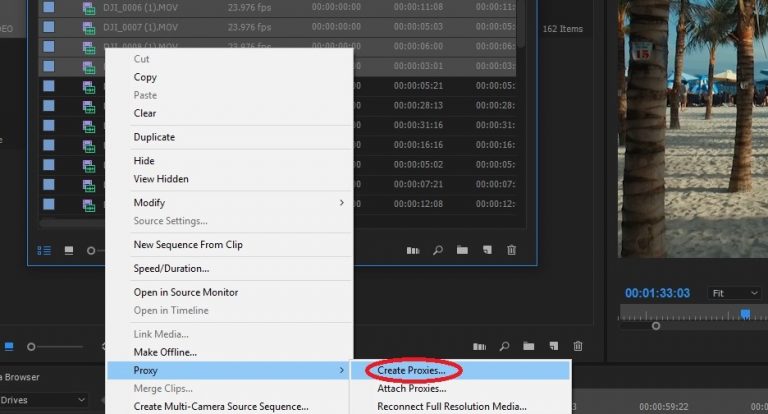The image size is (768, 414).
Task: Click the label color box of DJI_0006 (1).MOV
Action: point(47,7)
